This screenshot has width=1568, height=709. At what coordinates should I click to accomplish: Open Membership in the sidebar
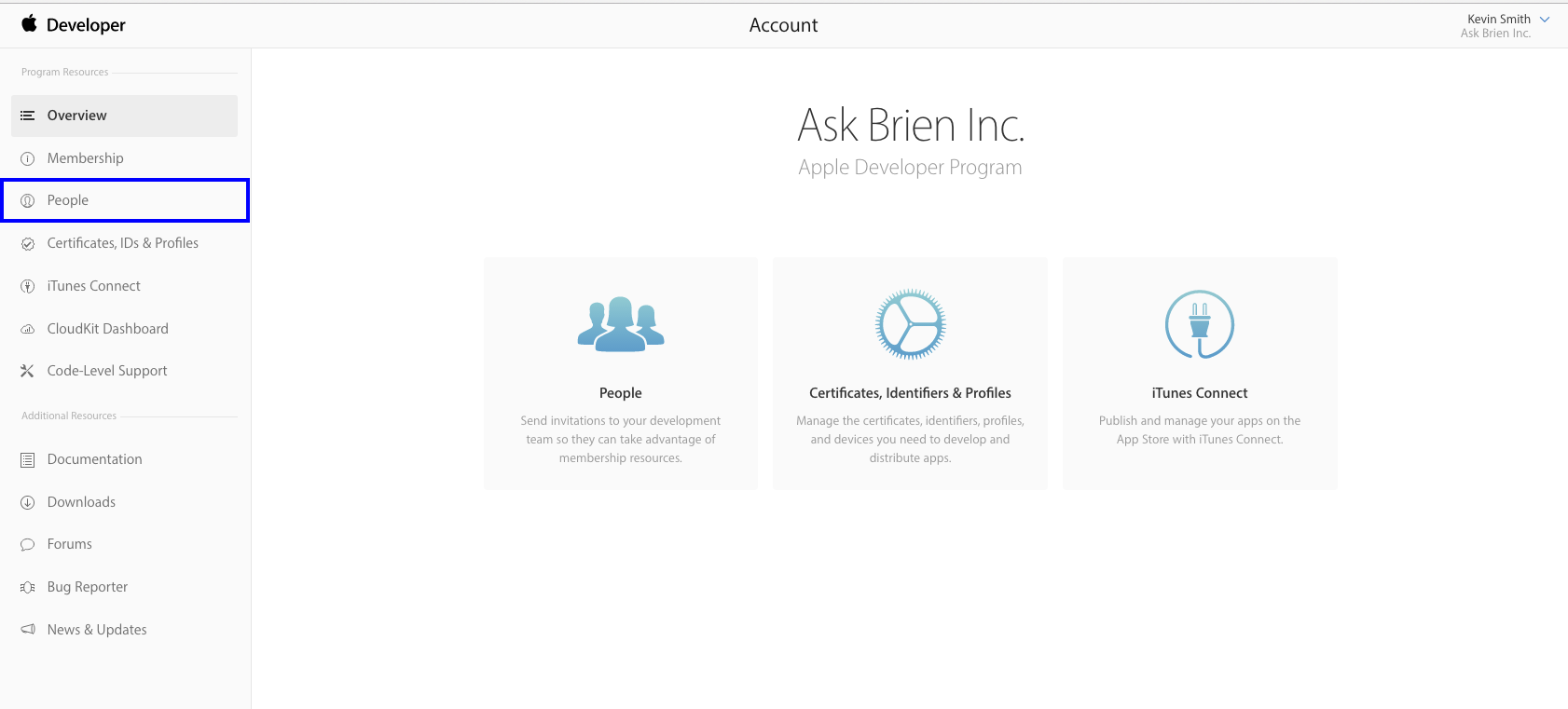(x=125, y=158)
